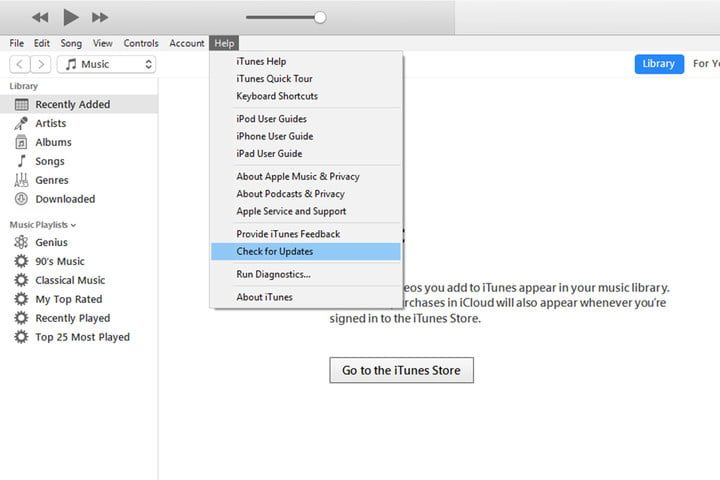Viewport: 720px width, 480px height.
Task: Click the Play button
Action: click(x=70, y=17)
